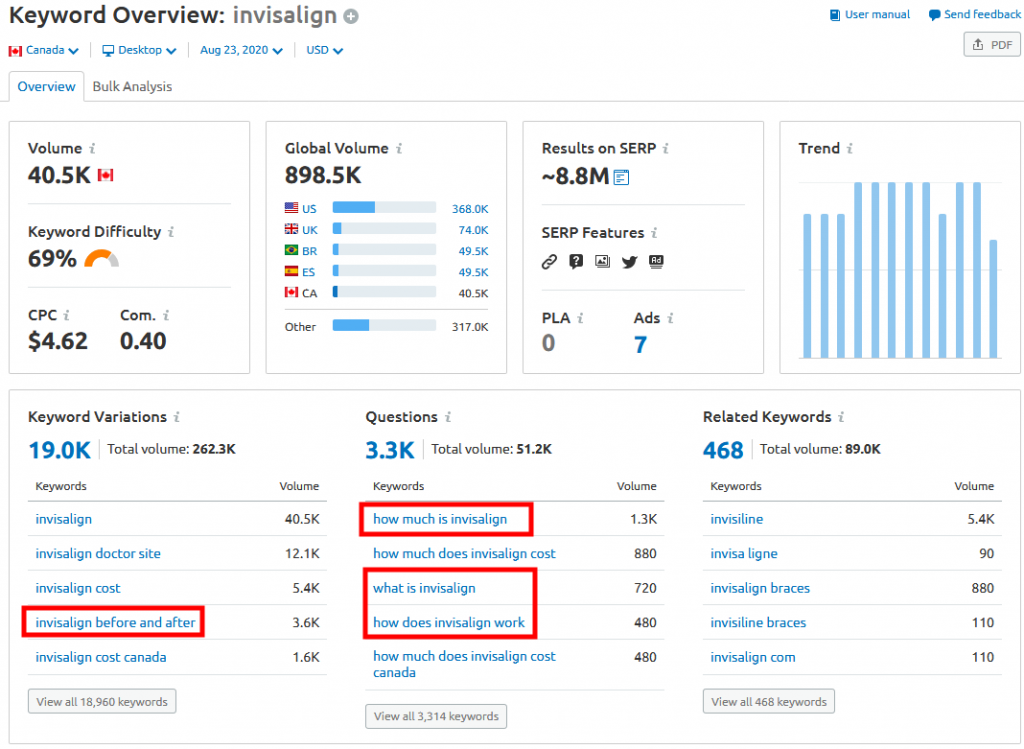Click the 368.0K US volume value
Image resolution: width=1024 pixels, height=749 pixels.
click(470, 209)
